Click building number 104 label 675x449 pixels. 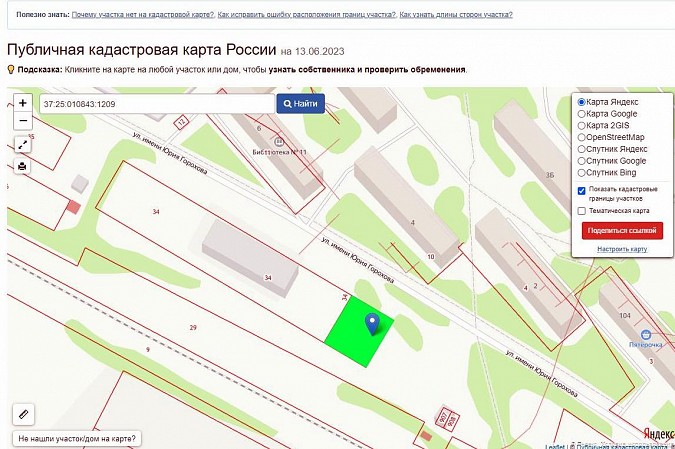coord(625,316)
